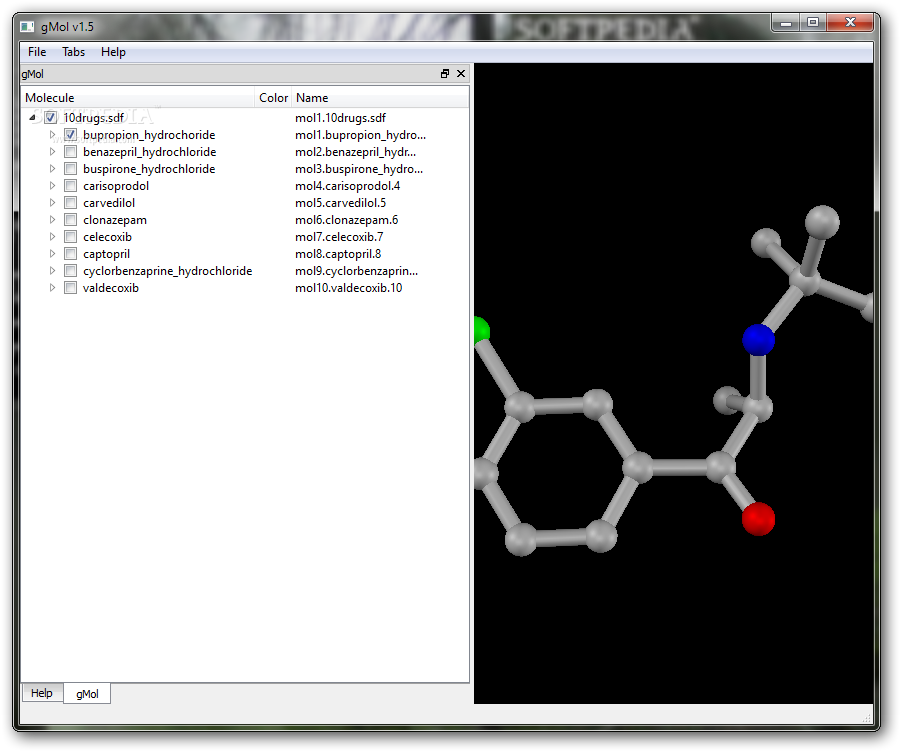Collapse the 10drugs.sdf tree node
The height and width of the screenshot is (752, 901).
click(x=33, y=118)
